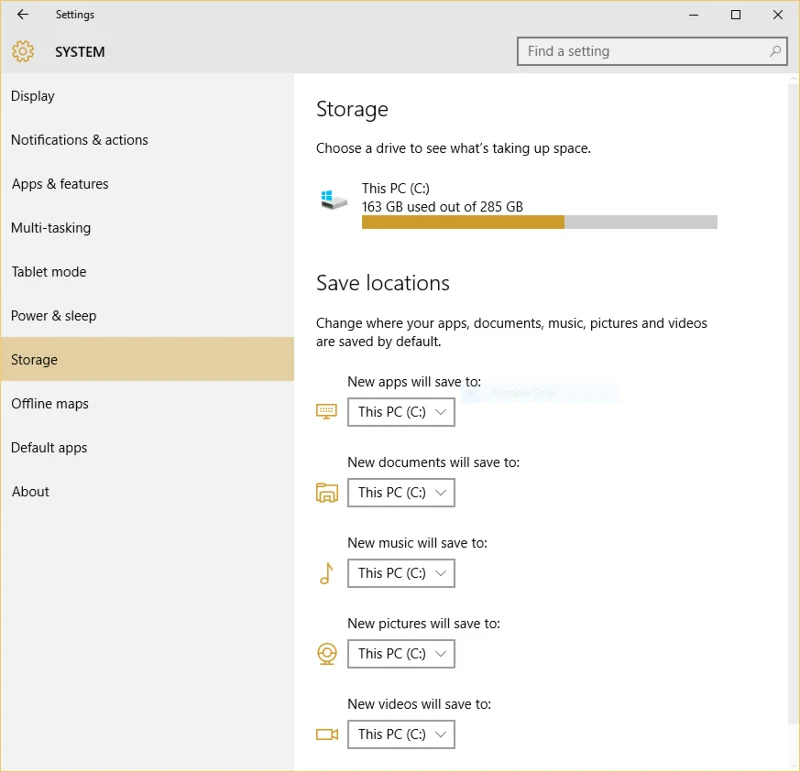Click 'Choose a drive to see what's taking up space.'
The width and height of the screenshot is (800, 772).
(453, 148)
